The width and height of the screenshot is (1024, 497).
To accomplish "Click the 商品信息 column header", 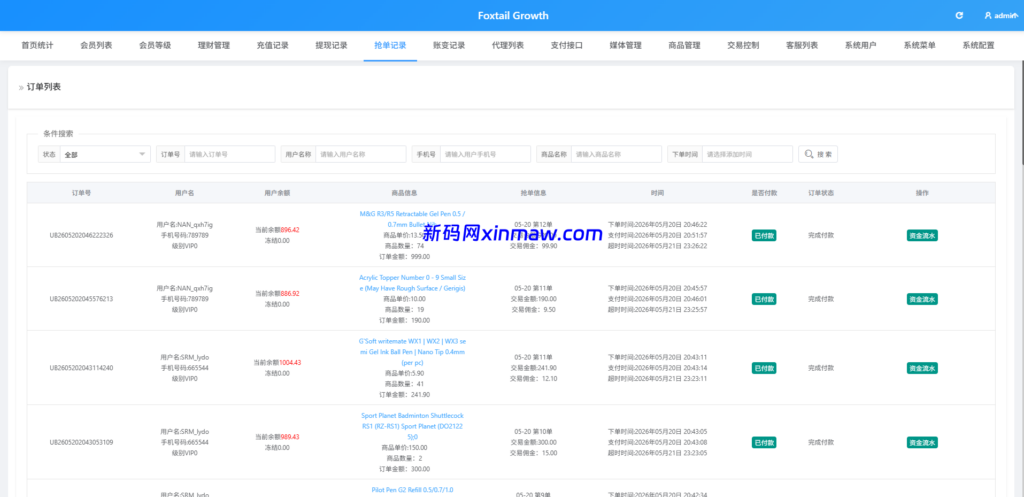I will click(404, 193).
